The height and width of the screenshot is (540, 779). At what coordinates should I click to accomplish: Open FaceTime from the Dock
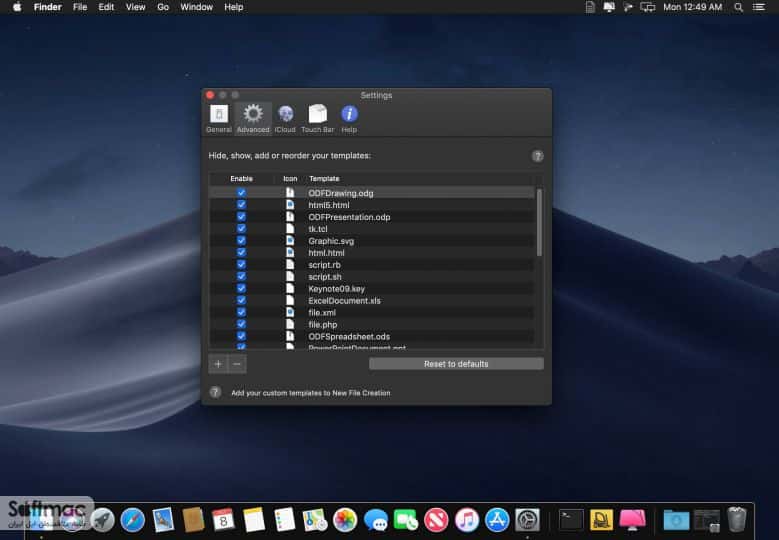pyautogui.click(x=406, y=520)
